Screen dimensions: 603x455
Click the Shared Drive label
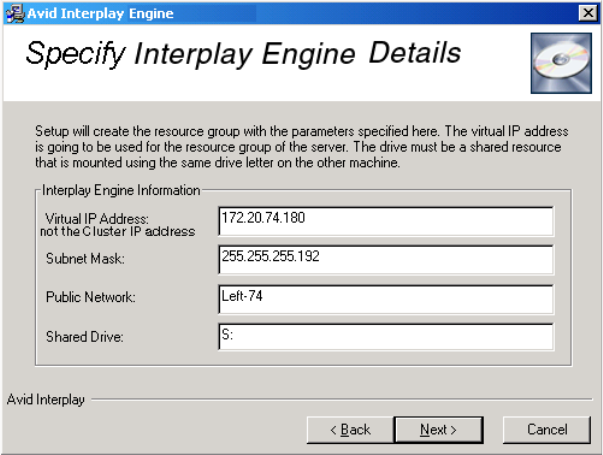(x=85, y=337)
